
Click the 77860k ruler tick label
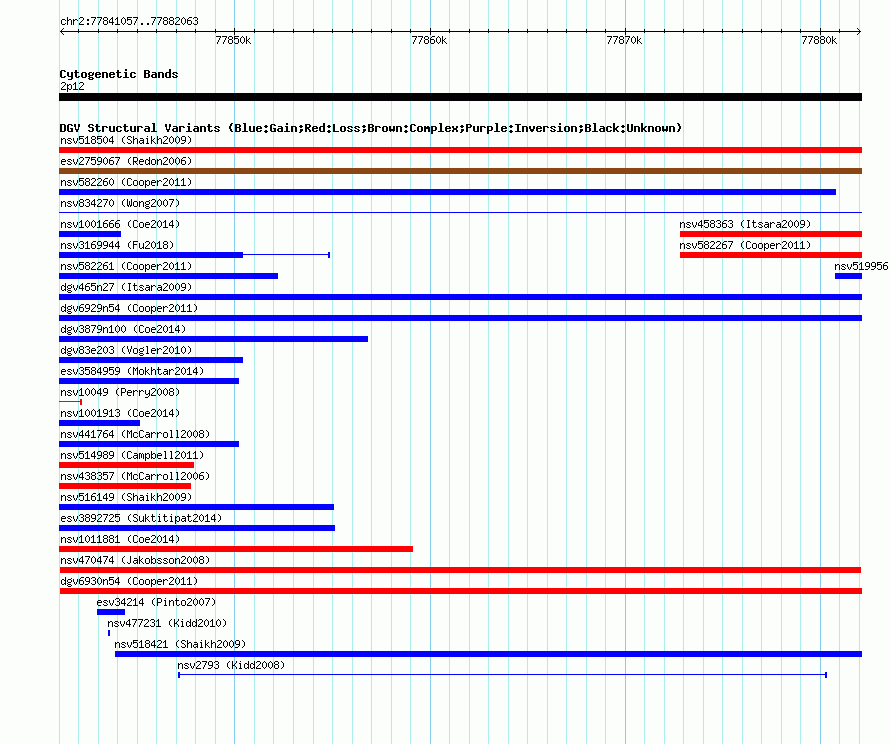(x=429, y=40)
